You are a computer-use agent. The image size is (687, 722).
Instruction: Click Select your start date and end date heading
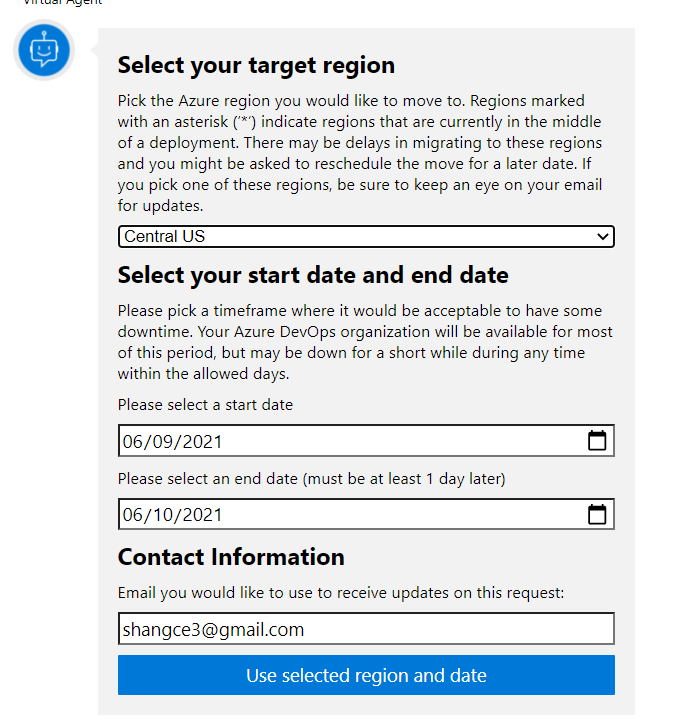click(x=313, y=275)
